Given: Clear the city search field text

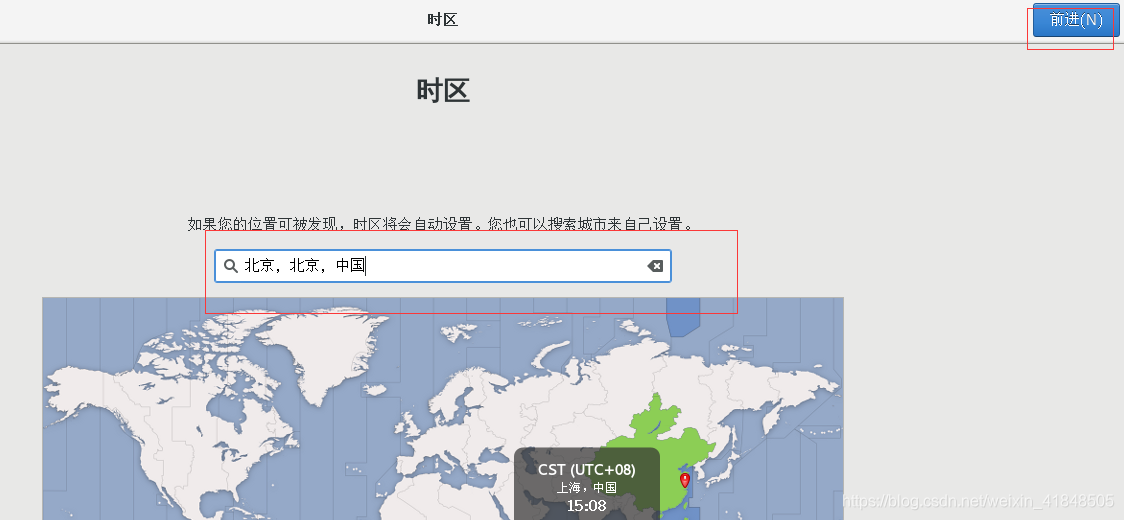Looking at the screenshot, I should coord(654,266).
